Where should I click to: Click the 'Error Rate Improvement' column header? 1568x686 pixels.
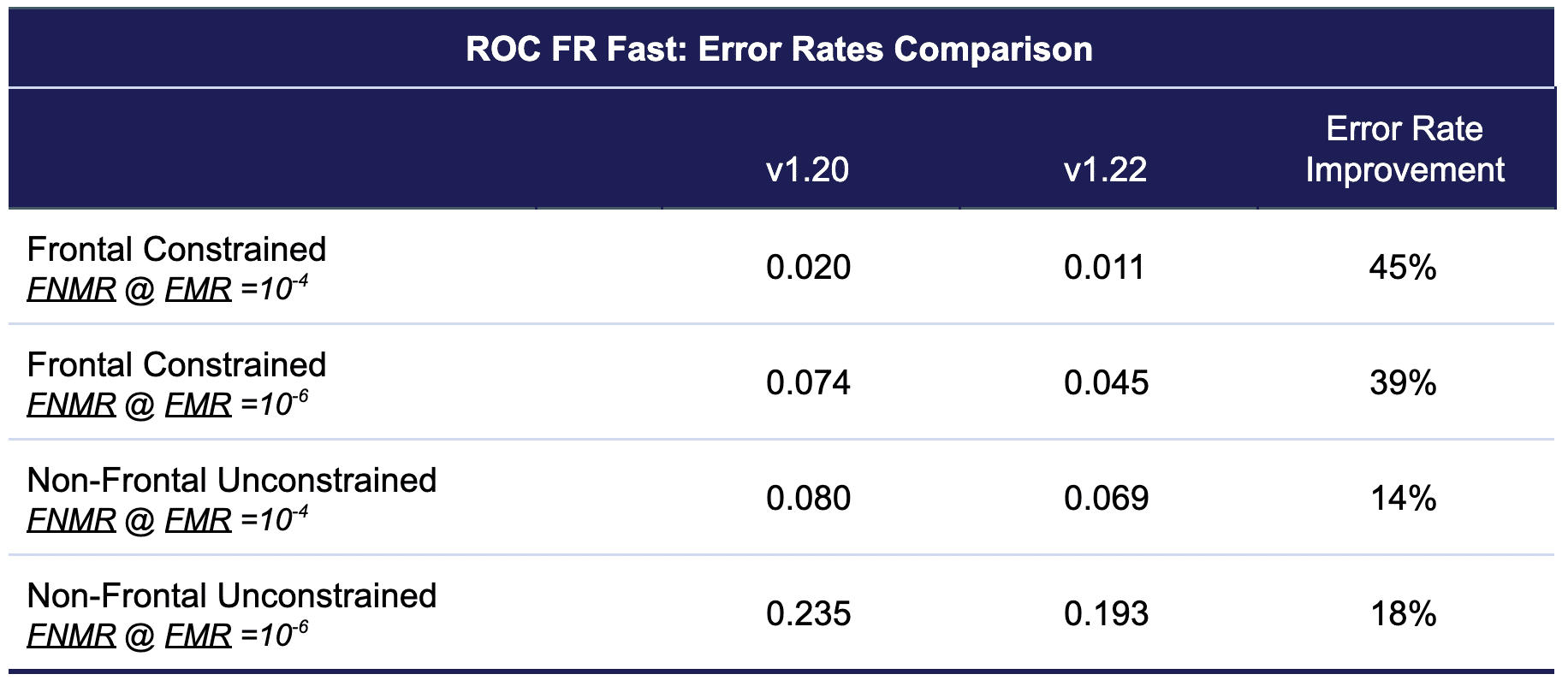(1405, 150)
